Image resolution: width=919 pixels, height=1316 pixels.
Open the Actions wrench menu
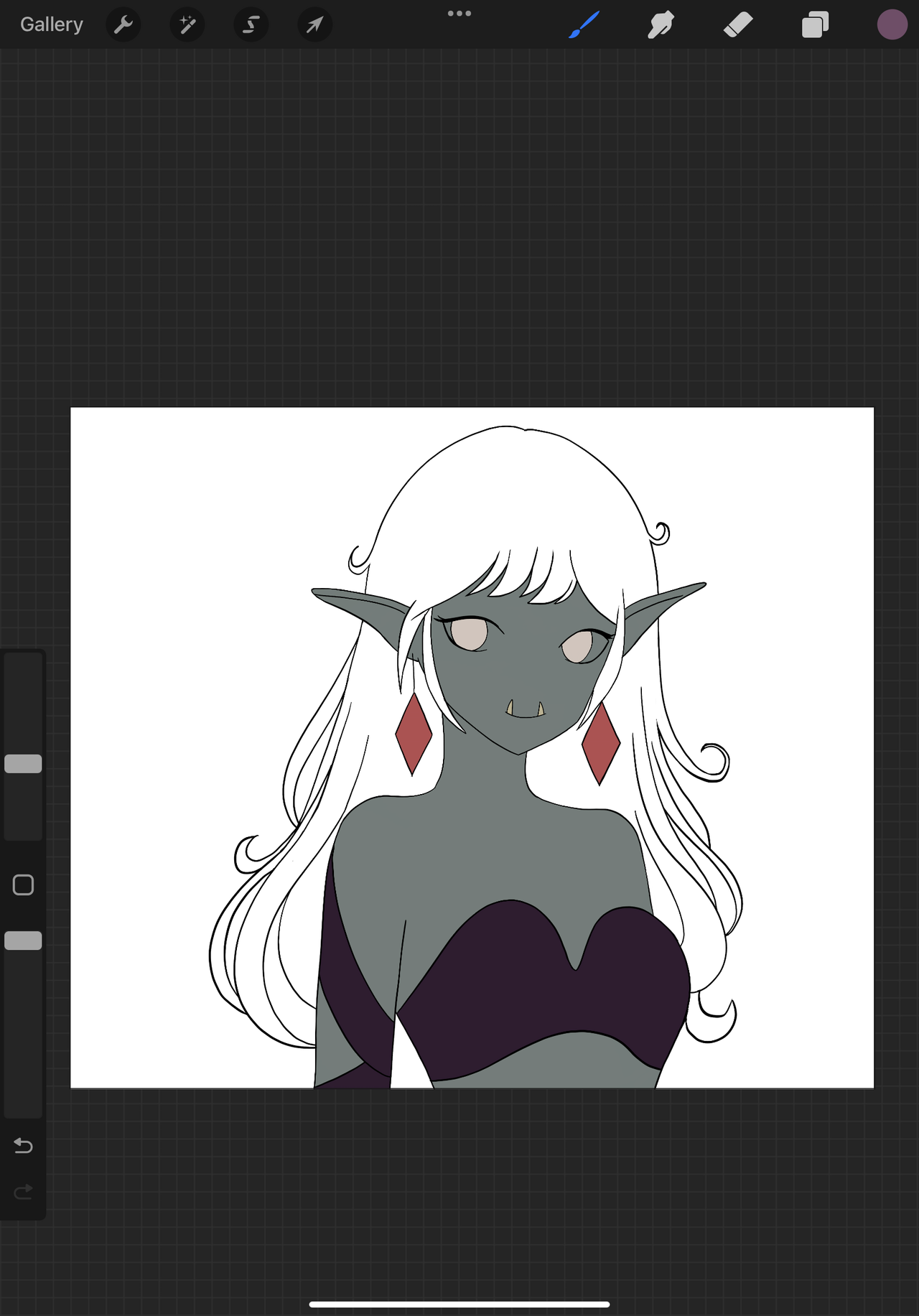pos(123,24)
